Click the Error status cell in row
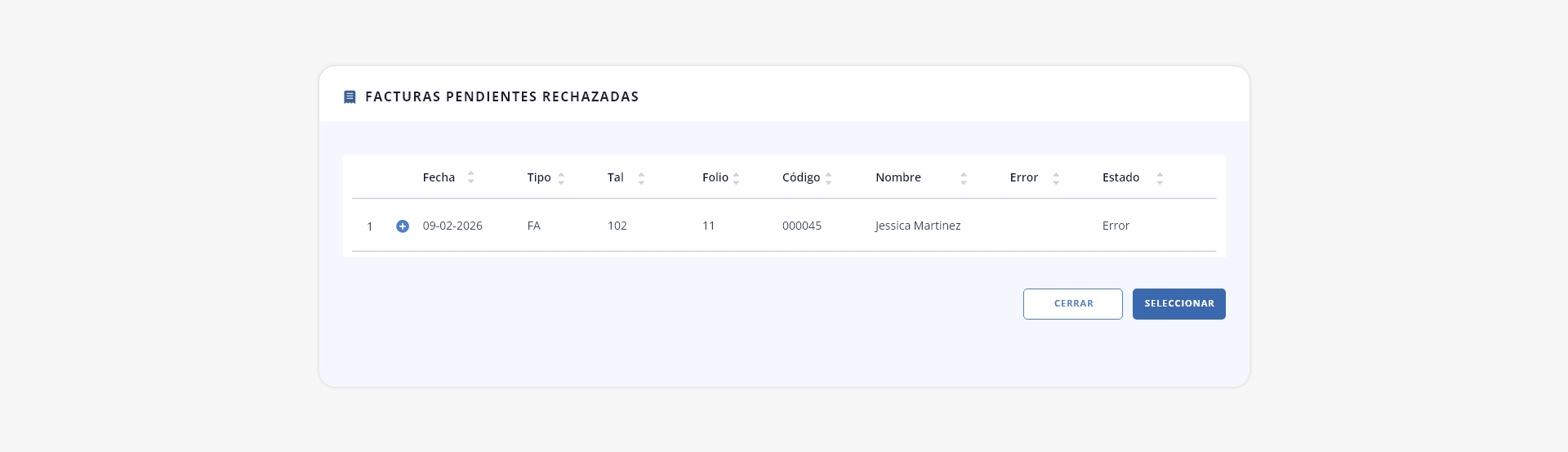Viewport: 1568px width, 452px height. (x=1116, y=226)
